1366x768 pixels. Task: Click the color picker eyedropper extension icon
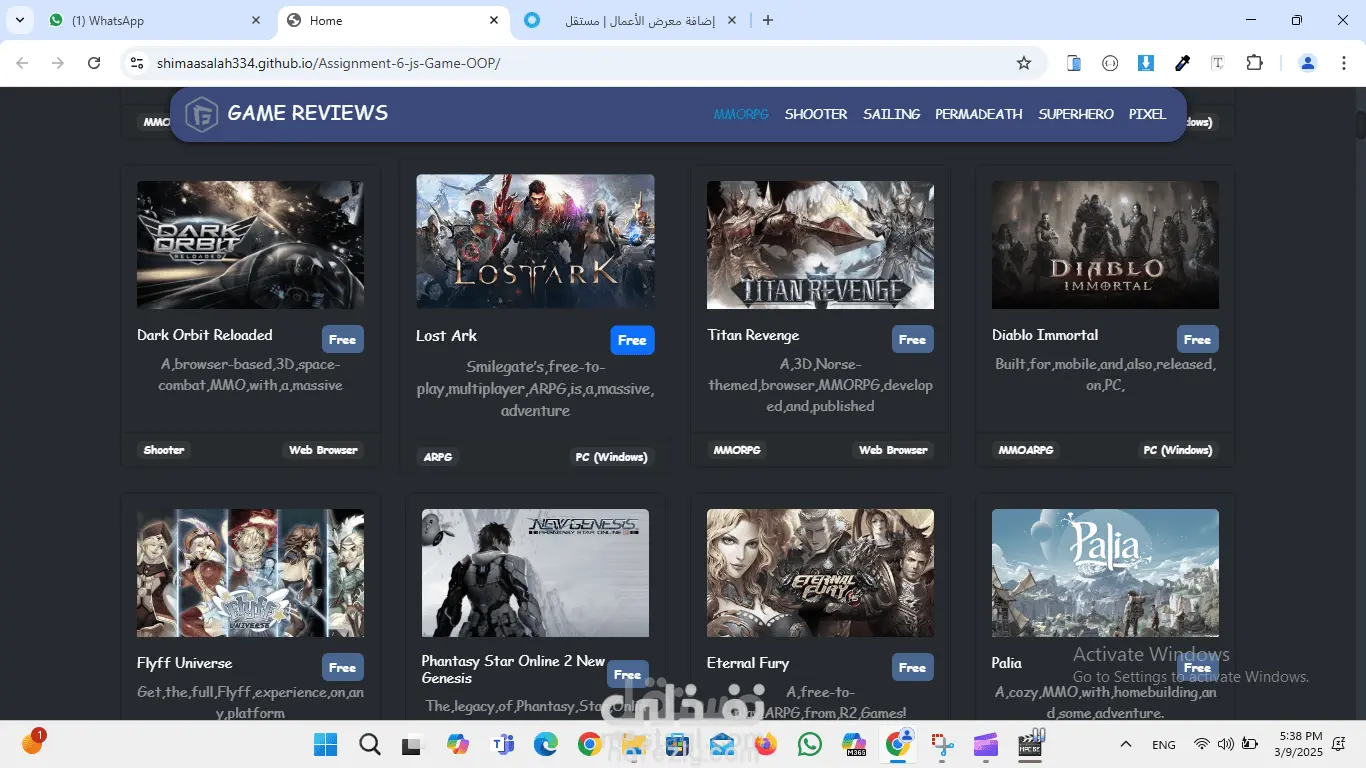(1182, 63)
